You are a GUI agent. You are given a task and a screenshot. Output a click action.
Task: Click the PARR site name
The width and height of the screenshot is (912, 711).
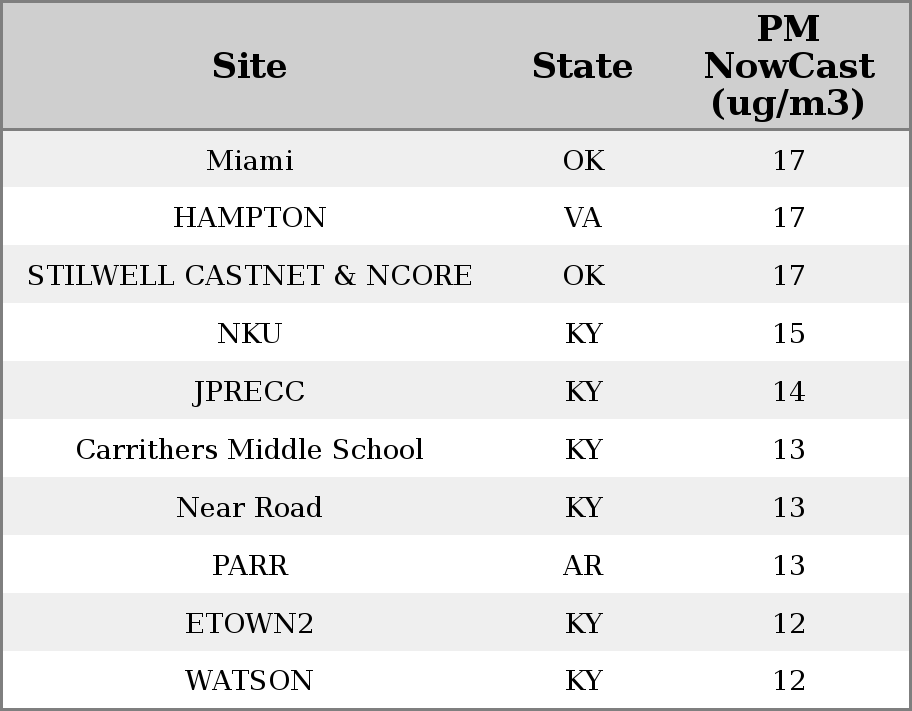[x=250, y=566]
